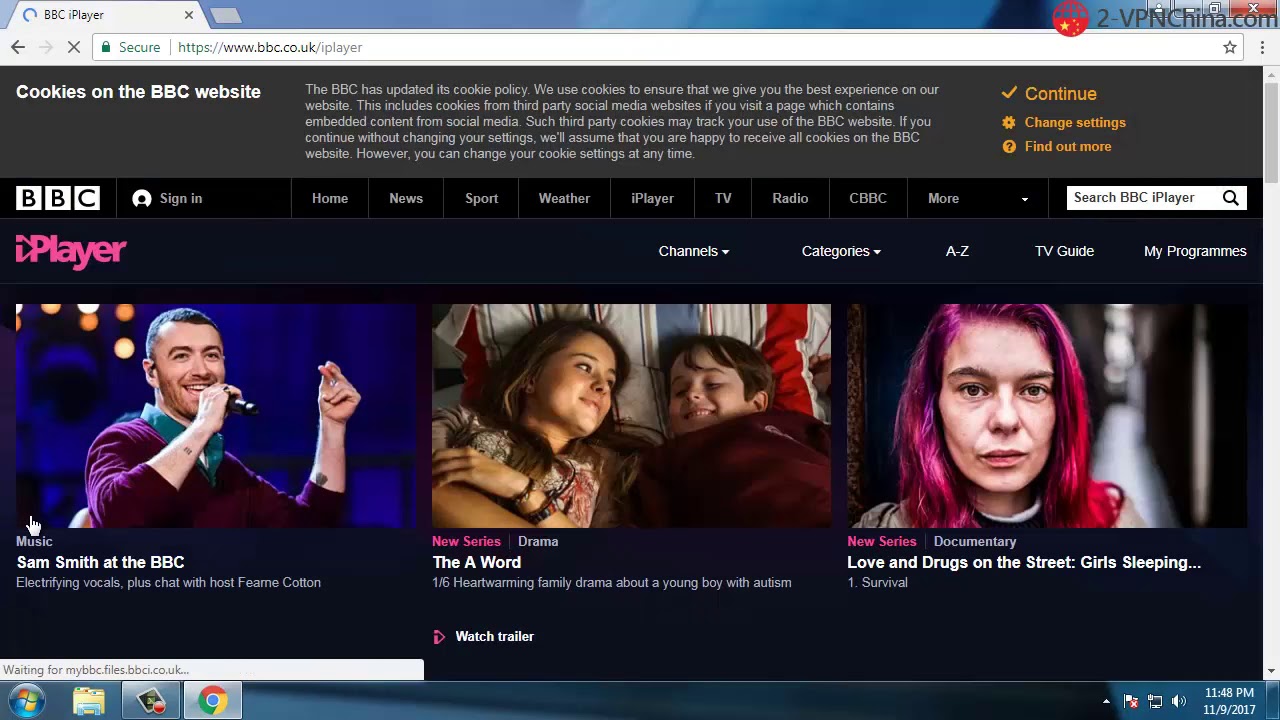Click The A Word title
The image size is (1280, 720).
(x=476, y=562)
